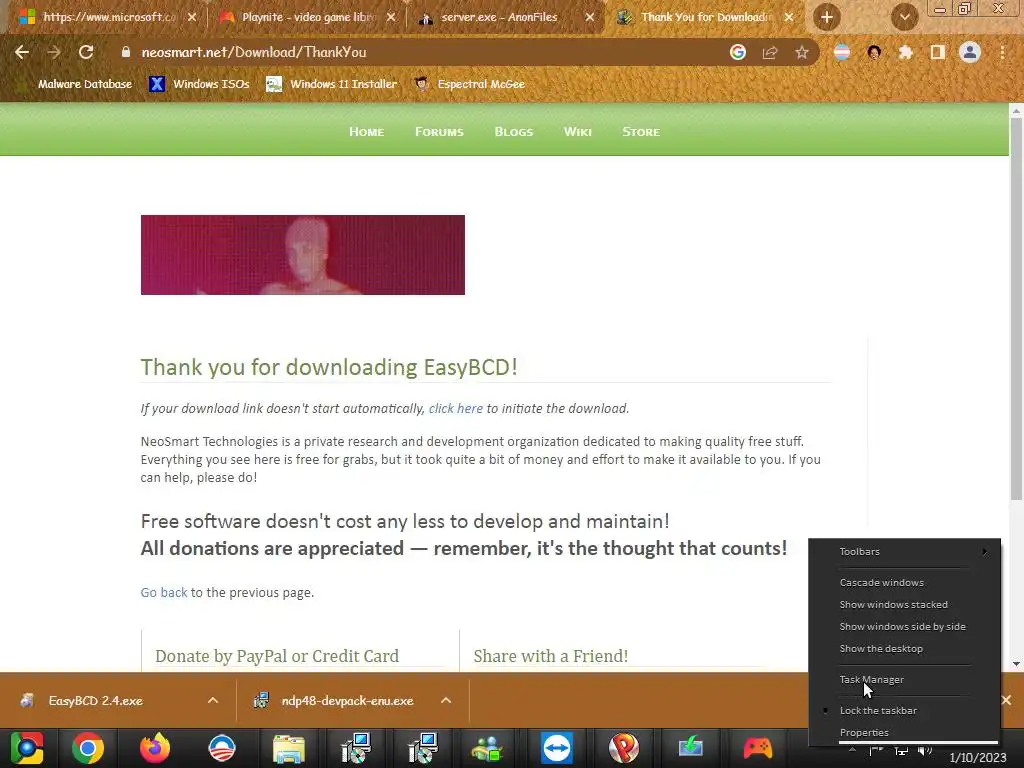Viewport: 1024px width, 768px height.
Task: Open the Google icon in address bar
Action: (738, 52)
